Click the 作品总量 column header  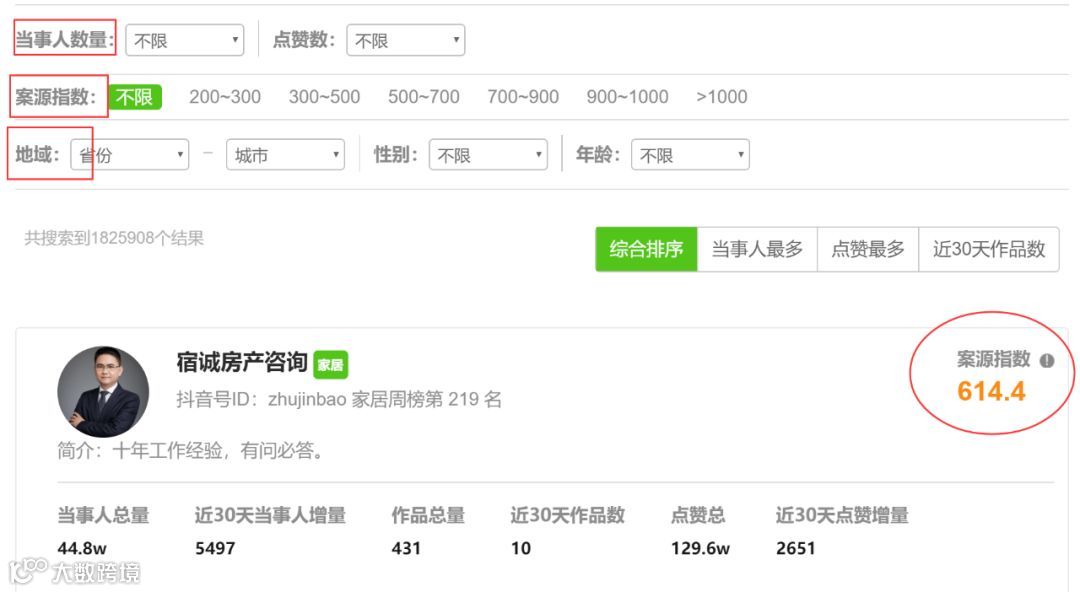point(428,516)
